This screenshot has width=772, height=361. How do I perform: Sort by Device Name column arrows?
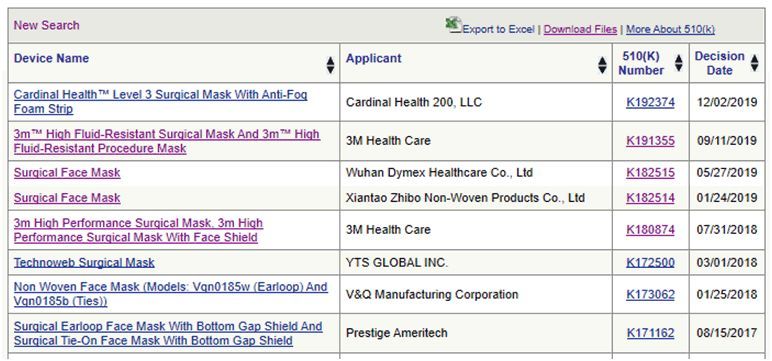330,66
